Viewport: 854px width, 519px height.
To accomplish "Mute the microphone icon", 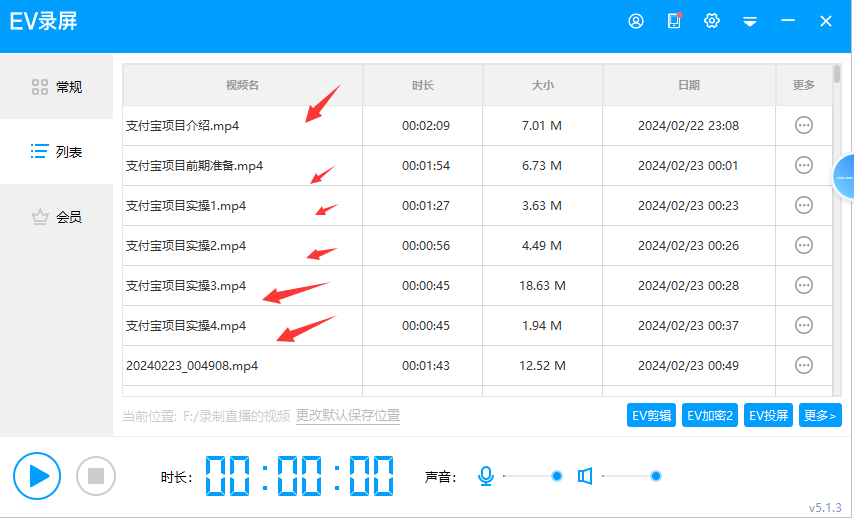I will point(486,476).
